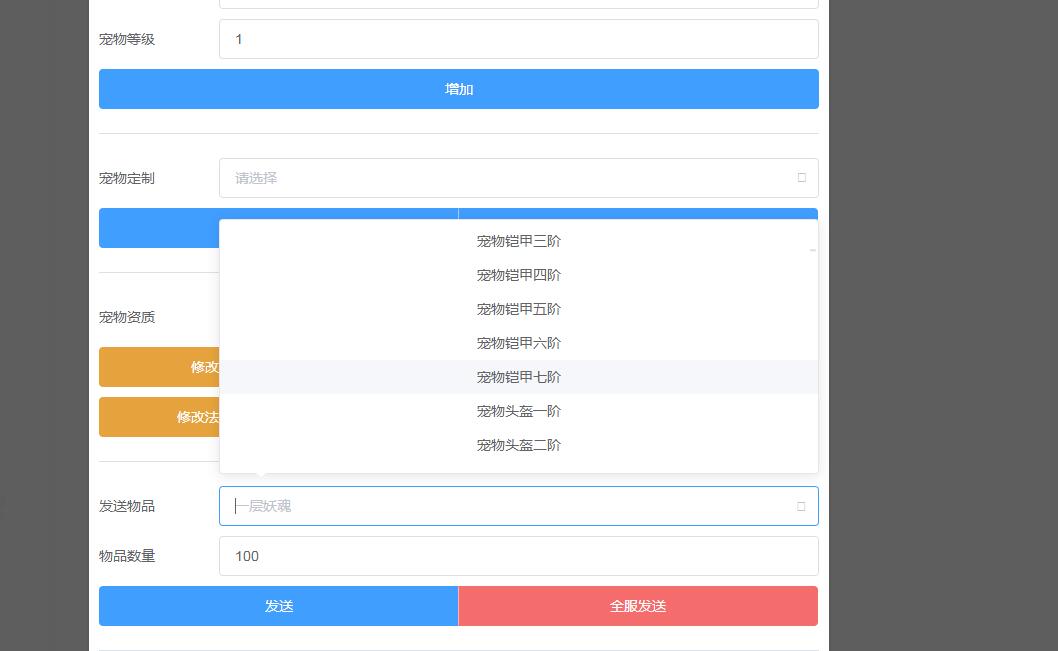Click the 物品数量 field showing 100

point(517,556)
